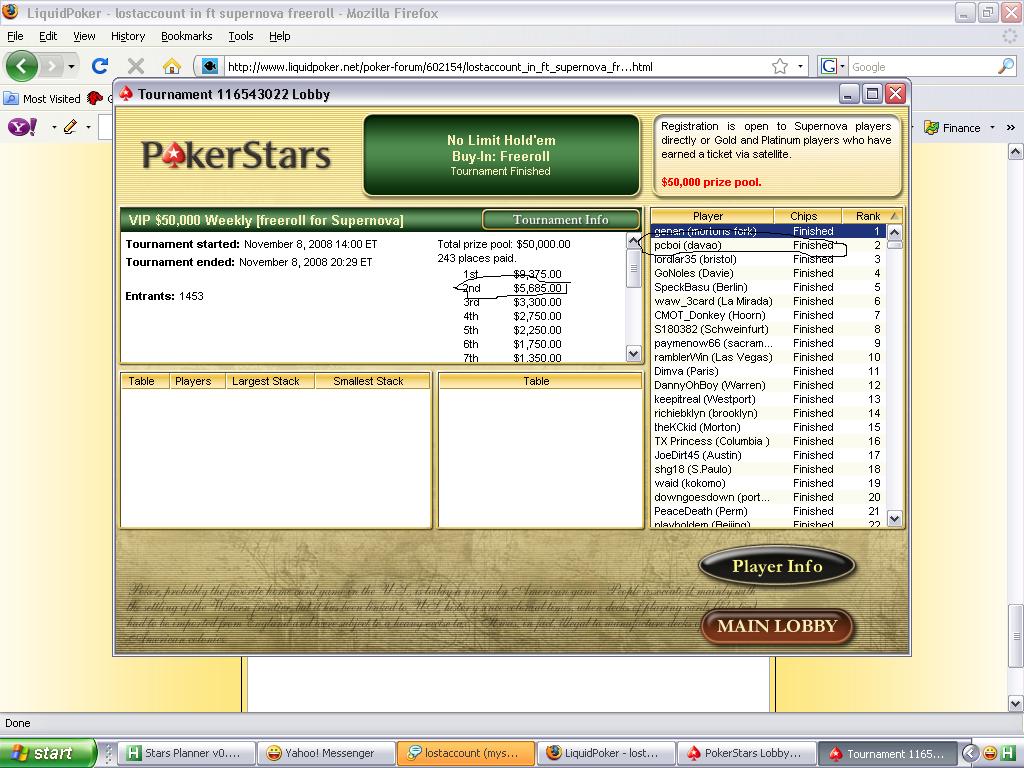
Task: Select player row "JoeDirt45 (Austin)"
Action: (768, 456)
